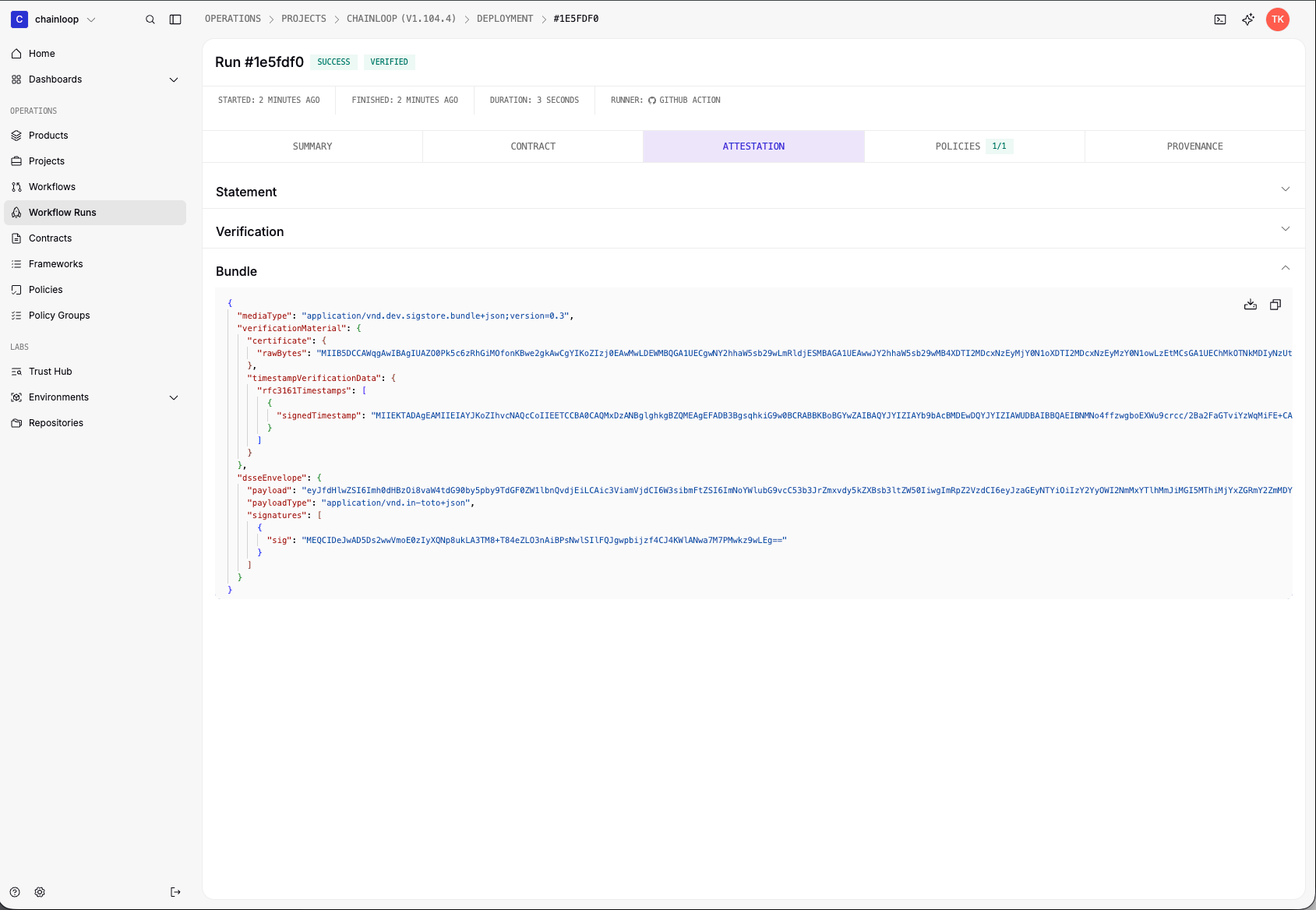
Task: Click the Duration: 3 seconds label
Action: [x=535, y=101]
